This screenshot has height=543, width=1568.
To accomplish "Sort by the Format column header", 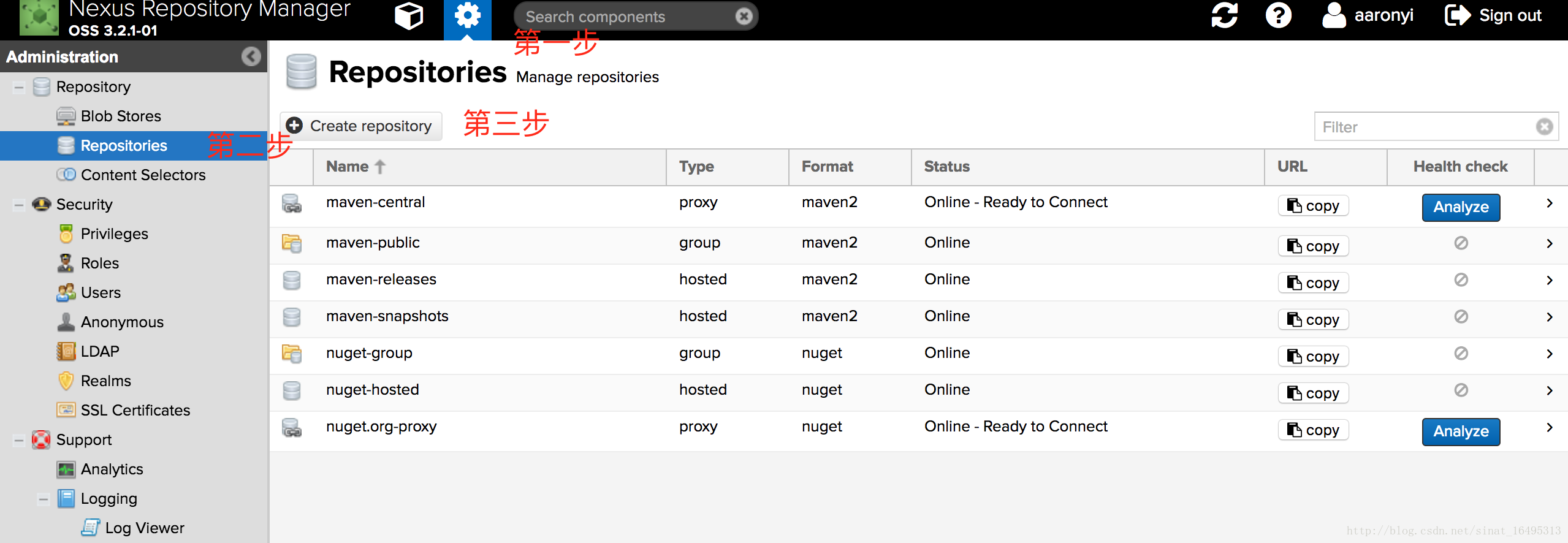I will pos(850,167).
